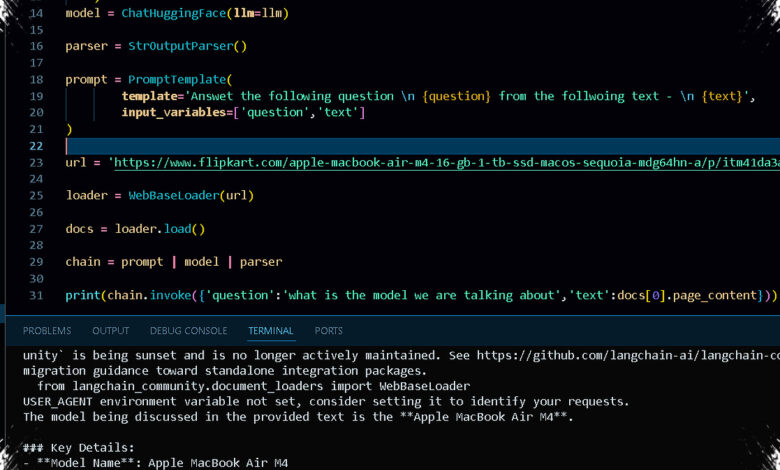Click the load method on line 27
This screenshot has width=780, height=470.
(178, 229)
